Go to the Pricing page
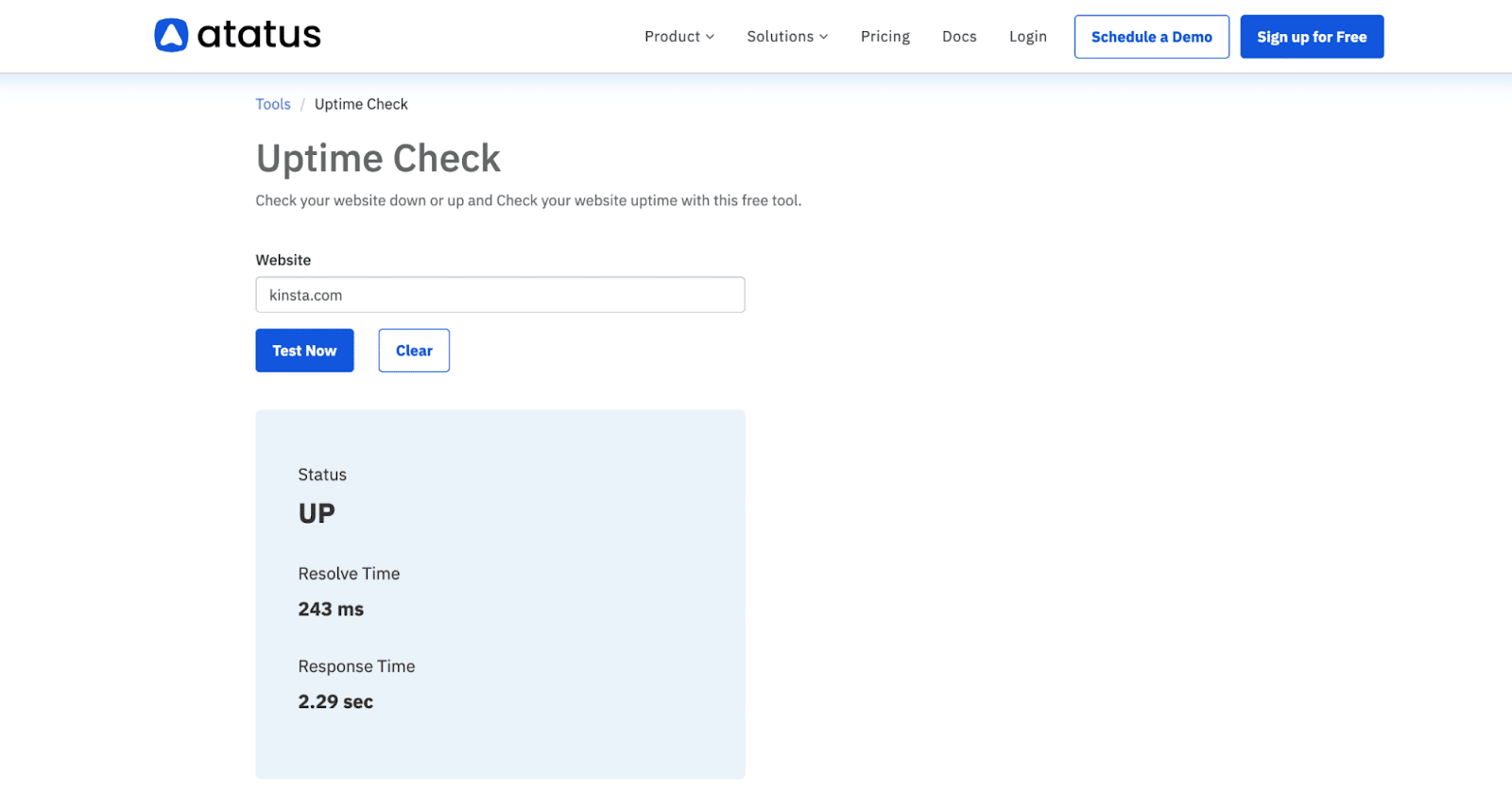Viewport: 1512px width, 793px height. tap(885, 37)
